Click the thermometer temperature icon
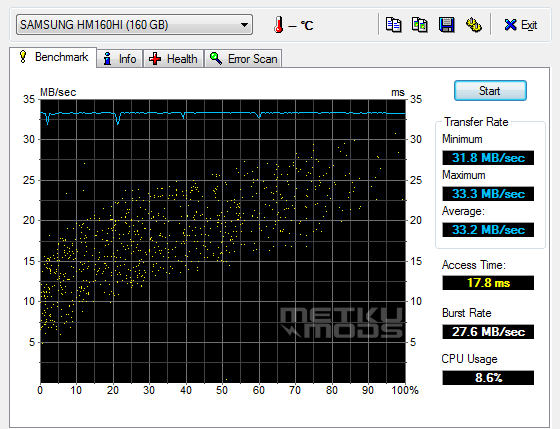 279,25
